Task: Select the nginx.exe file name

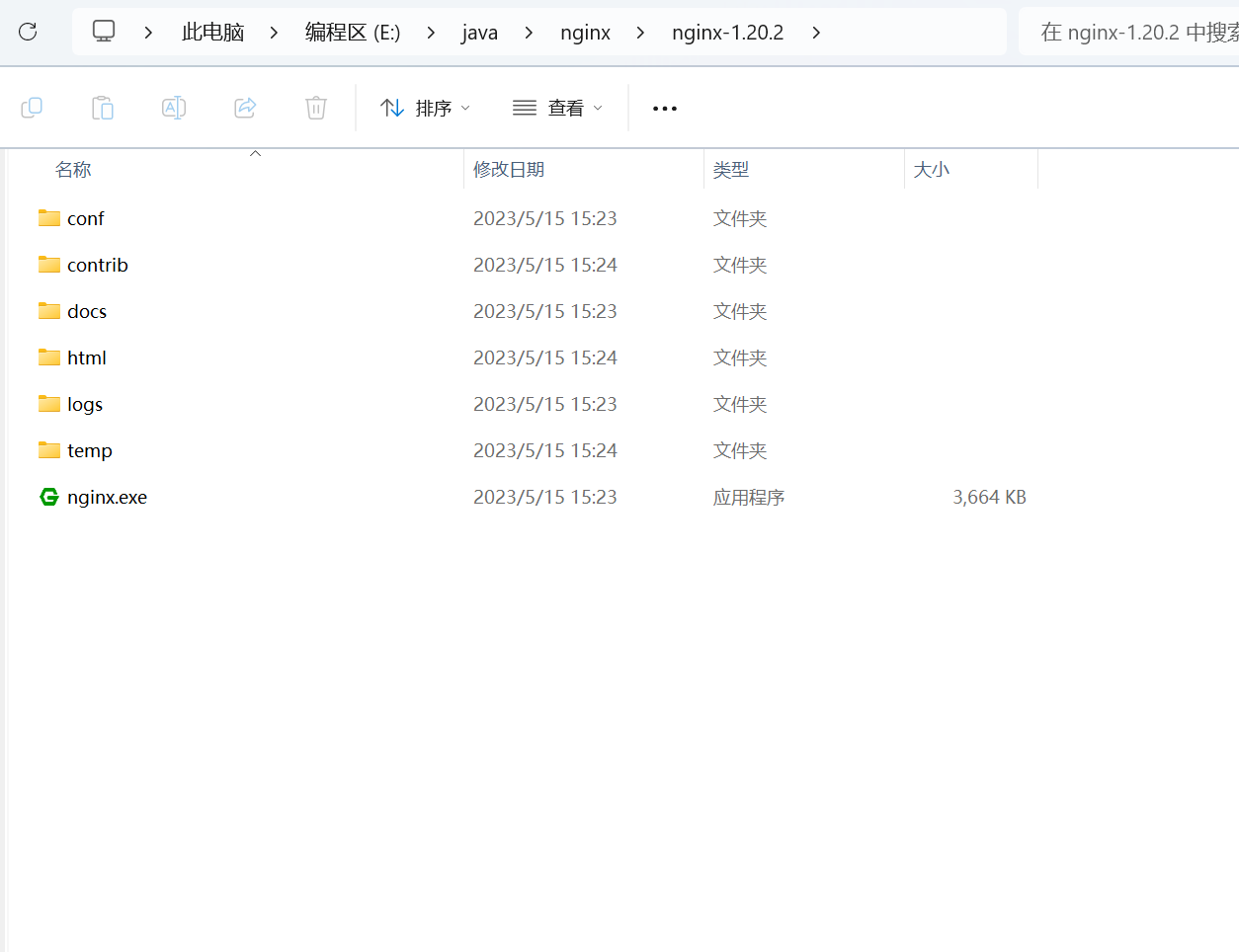Action: (107, 497)
